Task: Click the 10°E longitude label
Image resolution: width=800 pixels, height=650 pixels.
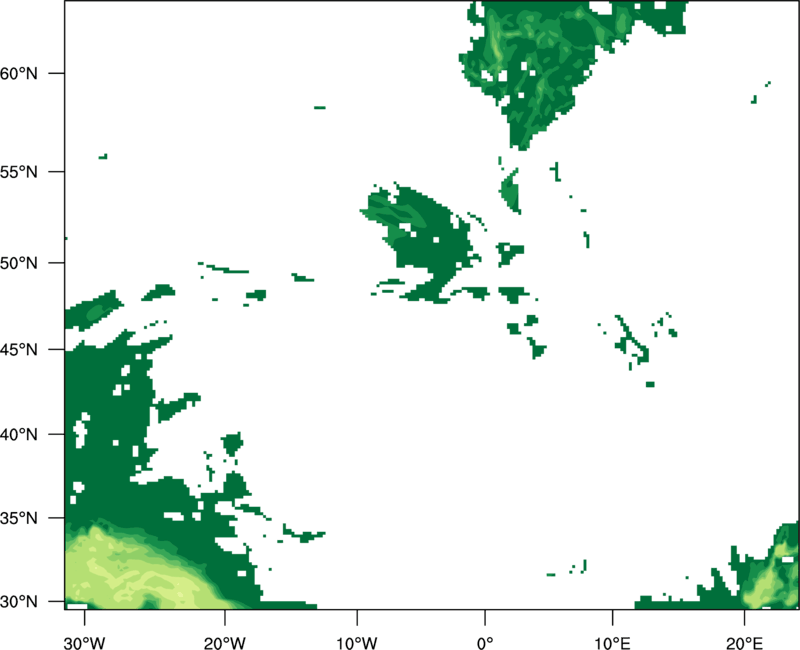Action: point(612,643)
